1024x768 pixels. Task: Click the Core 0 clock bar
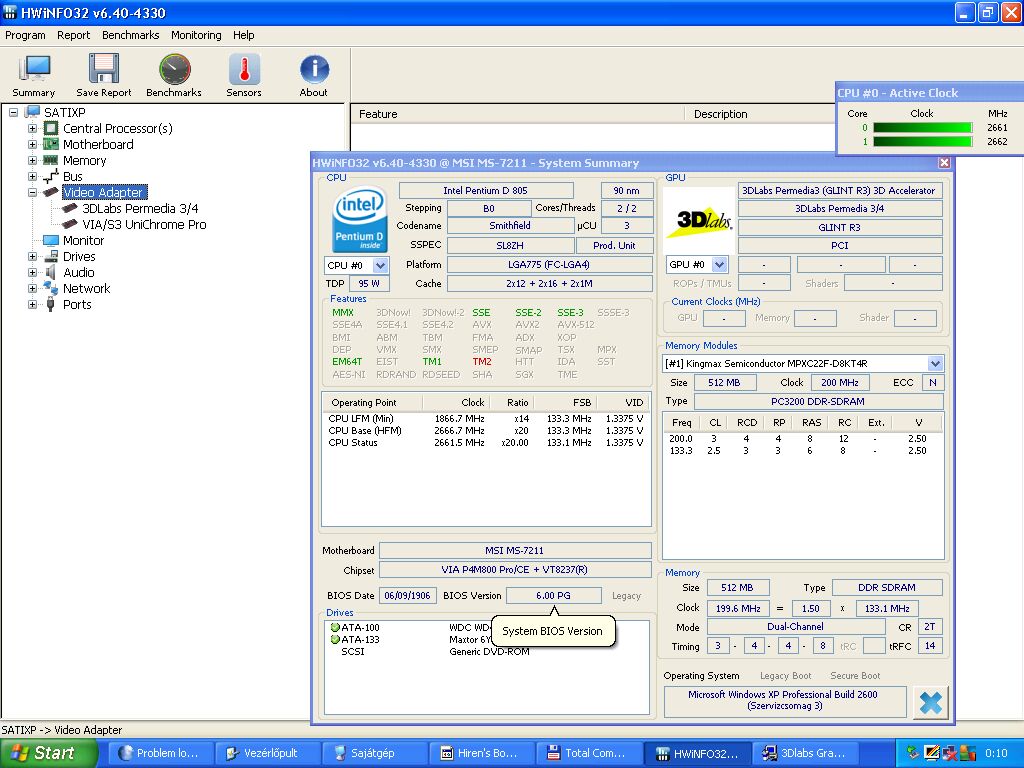tap(922, 128)
